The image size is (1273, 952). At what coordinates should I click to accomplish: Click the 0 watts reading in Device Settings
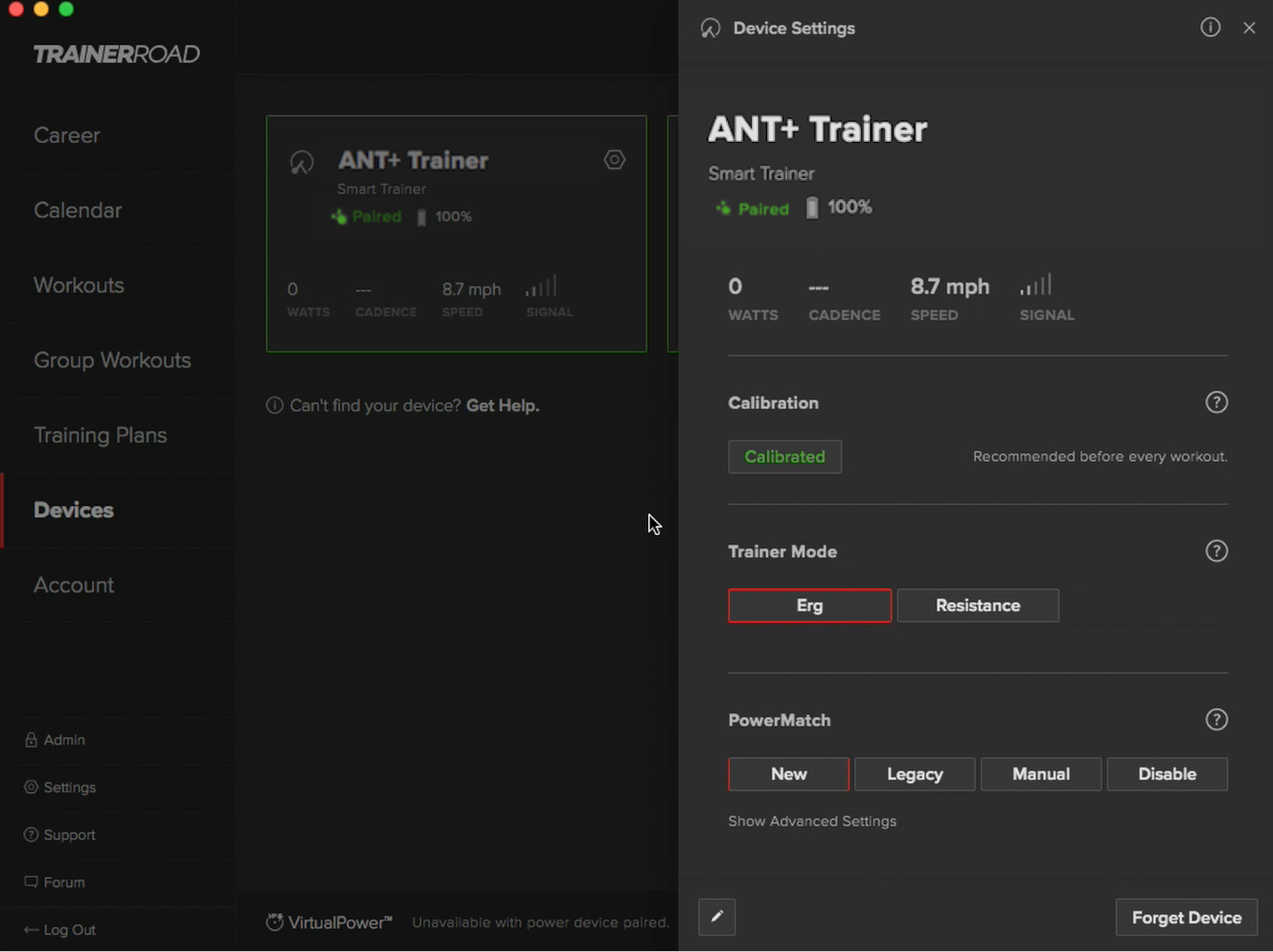pos(735,286)
